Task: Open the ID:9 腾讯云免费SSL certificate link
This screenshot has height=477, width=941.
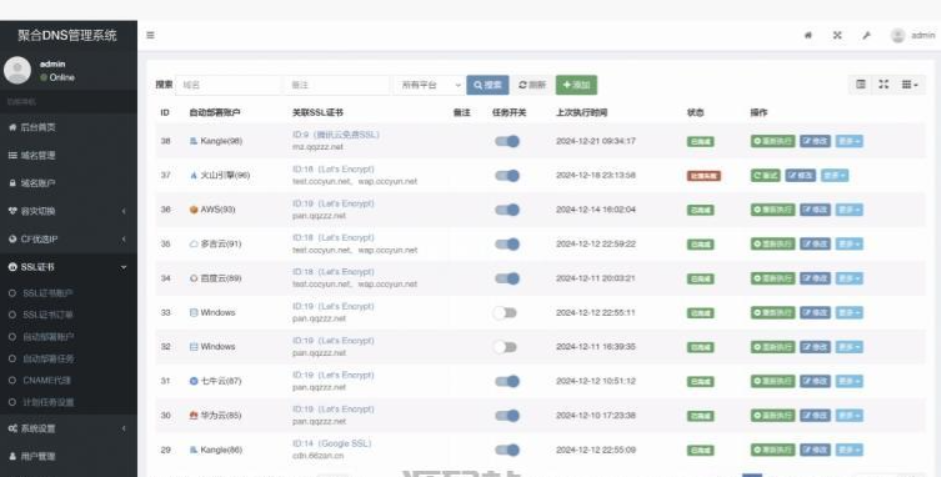Action: point(336,135)
